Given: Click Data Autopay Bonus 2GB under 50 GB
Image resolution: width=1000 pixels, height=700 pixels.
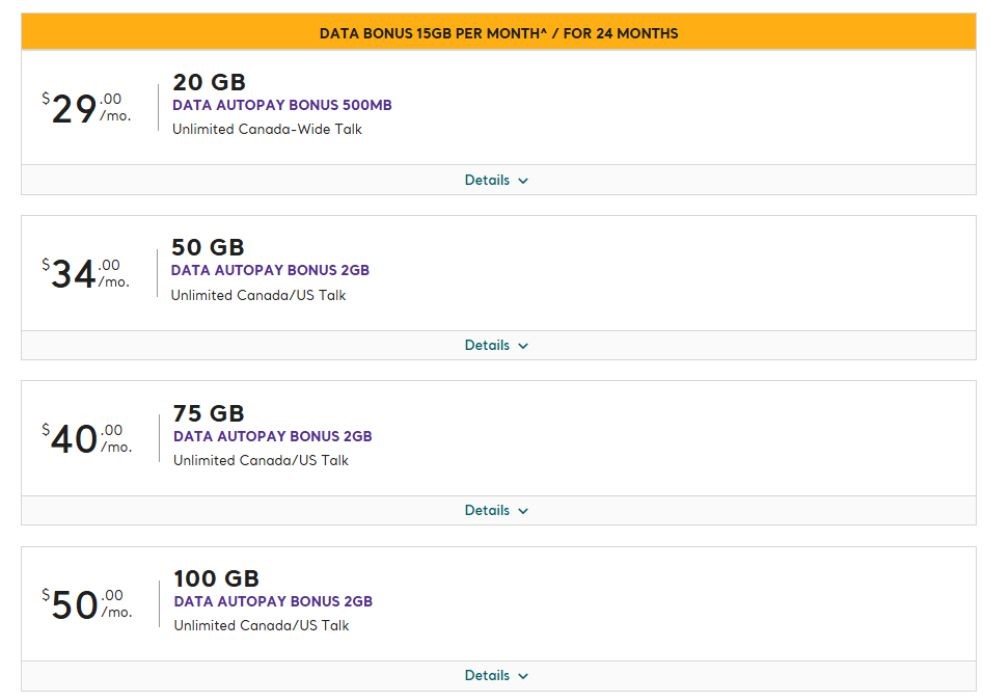Looking at the screenshot, I should pos(270,270).
